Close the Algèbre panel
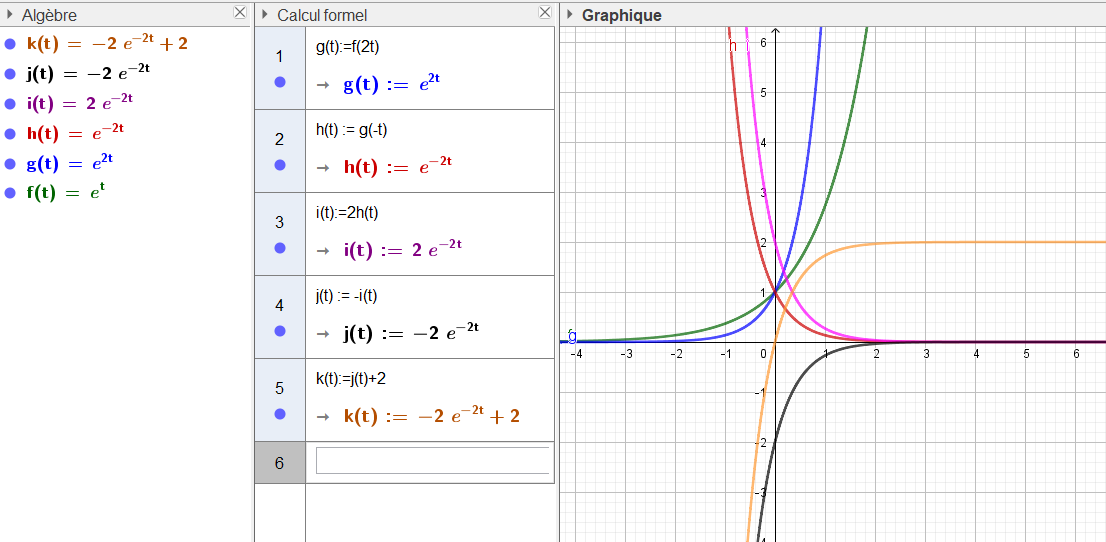 coord(239,13)
